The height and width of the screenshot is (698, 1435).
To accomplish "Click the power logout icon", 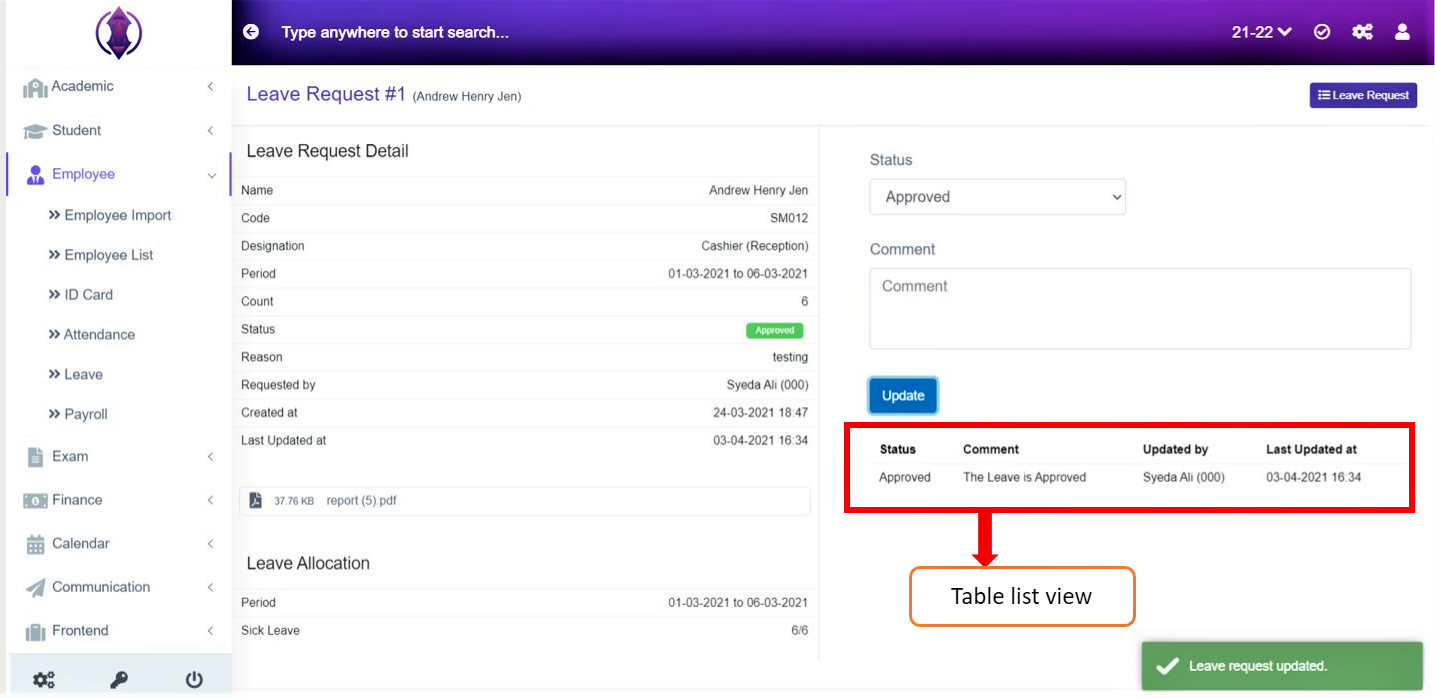I will point(194,680).
